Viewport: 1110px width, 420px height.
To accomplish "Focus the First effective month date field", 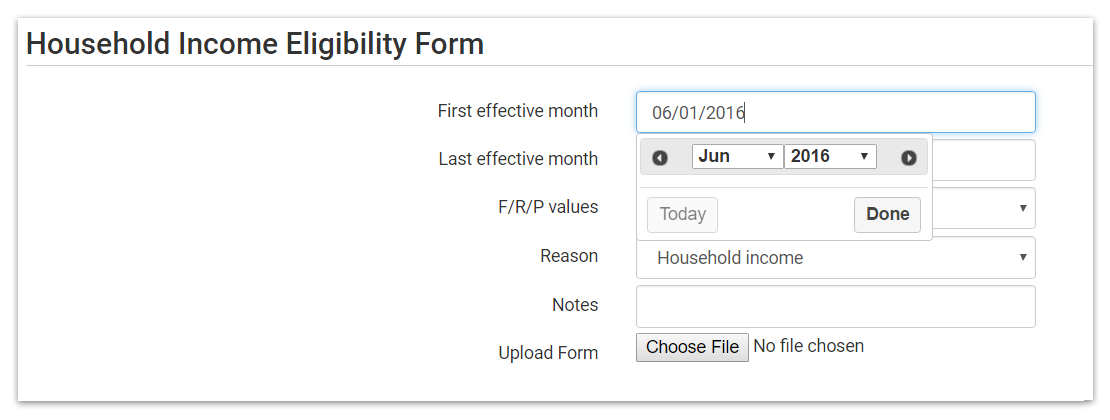I will coord(835,112).
